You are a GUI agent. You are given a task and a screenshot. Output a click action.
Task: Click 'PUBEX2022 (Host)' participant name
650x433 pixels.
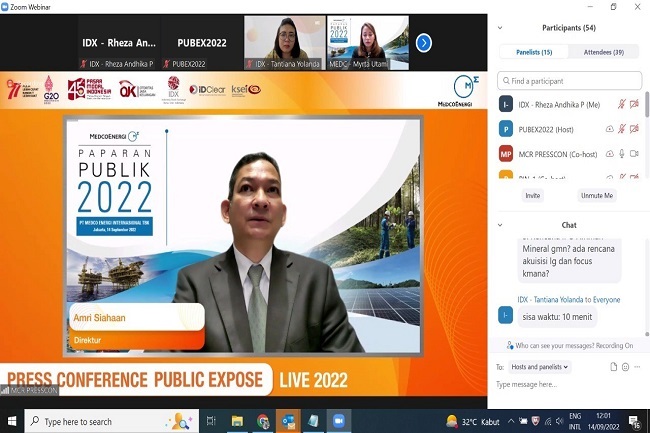click(546, 130)
